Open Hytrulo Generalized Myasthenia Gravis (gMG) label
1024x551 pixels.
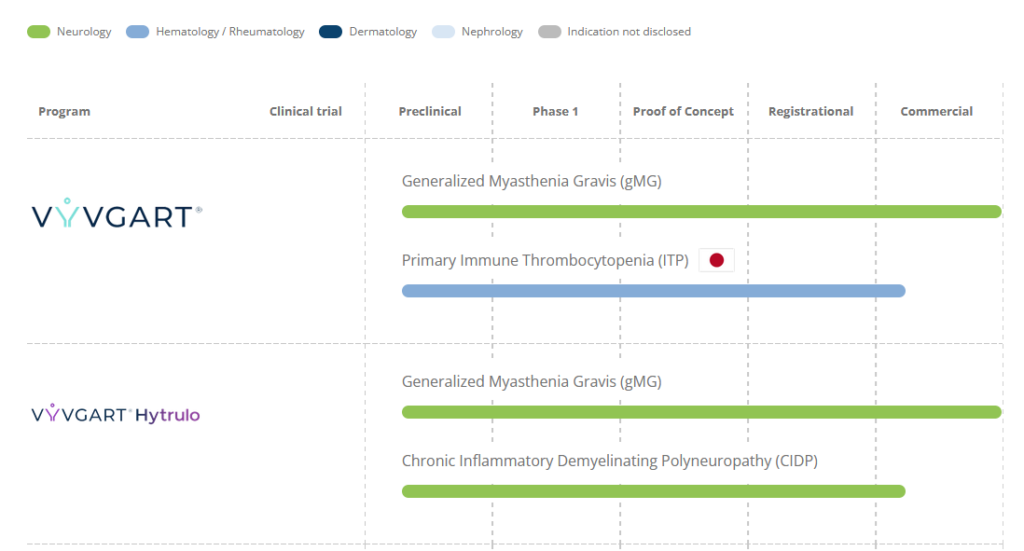[x=532, y=382]
